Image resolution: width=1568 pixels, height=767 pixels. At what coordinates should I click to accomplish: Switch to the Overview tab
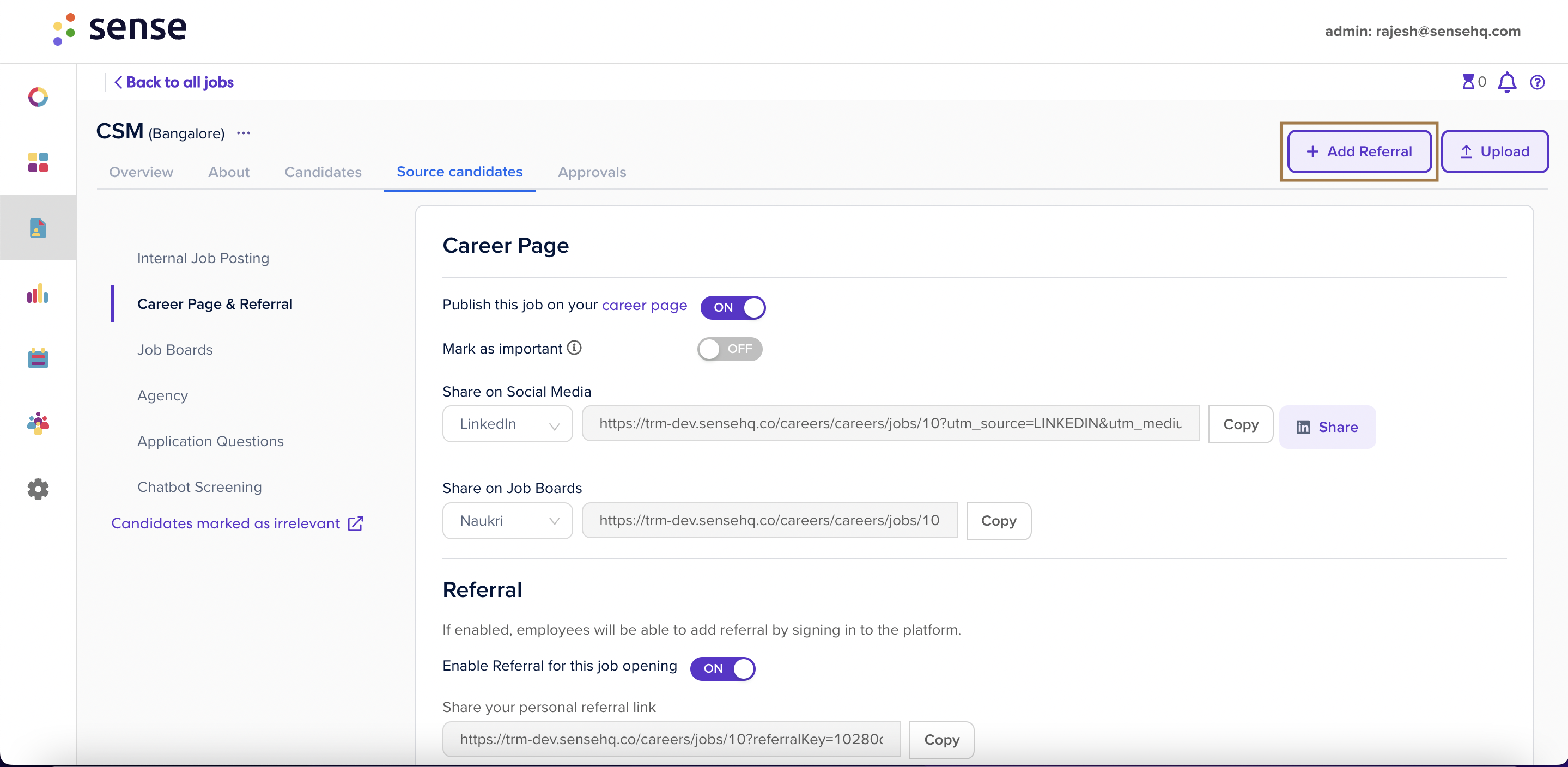click(x=141, y=172)
